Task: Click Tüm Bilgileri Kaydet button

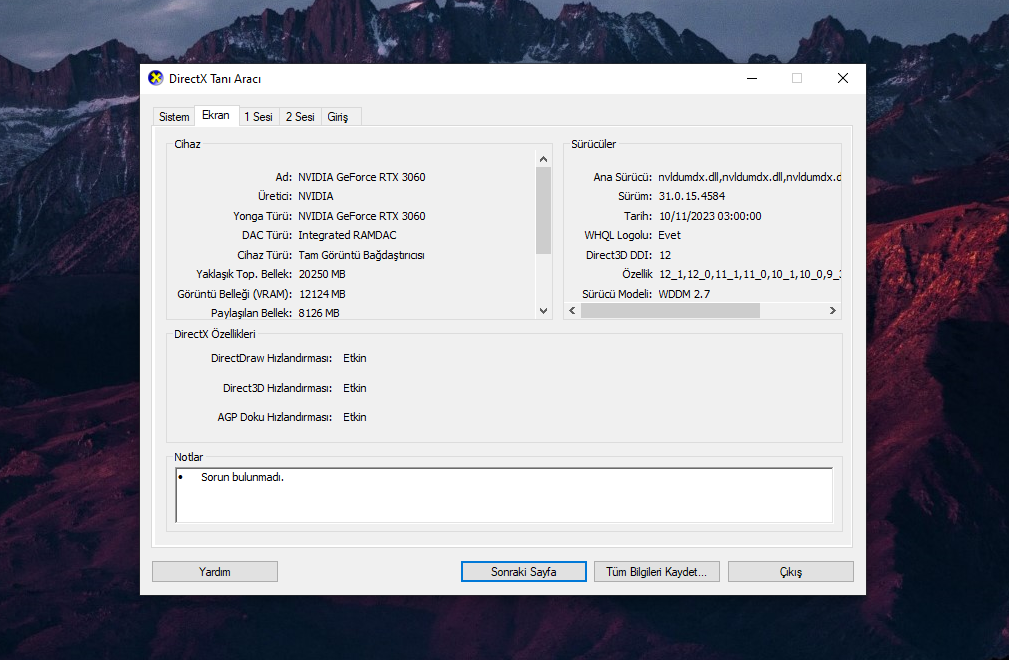Action: click(x=657, y=572)
